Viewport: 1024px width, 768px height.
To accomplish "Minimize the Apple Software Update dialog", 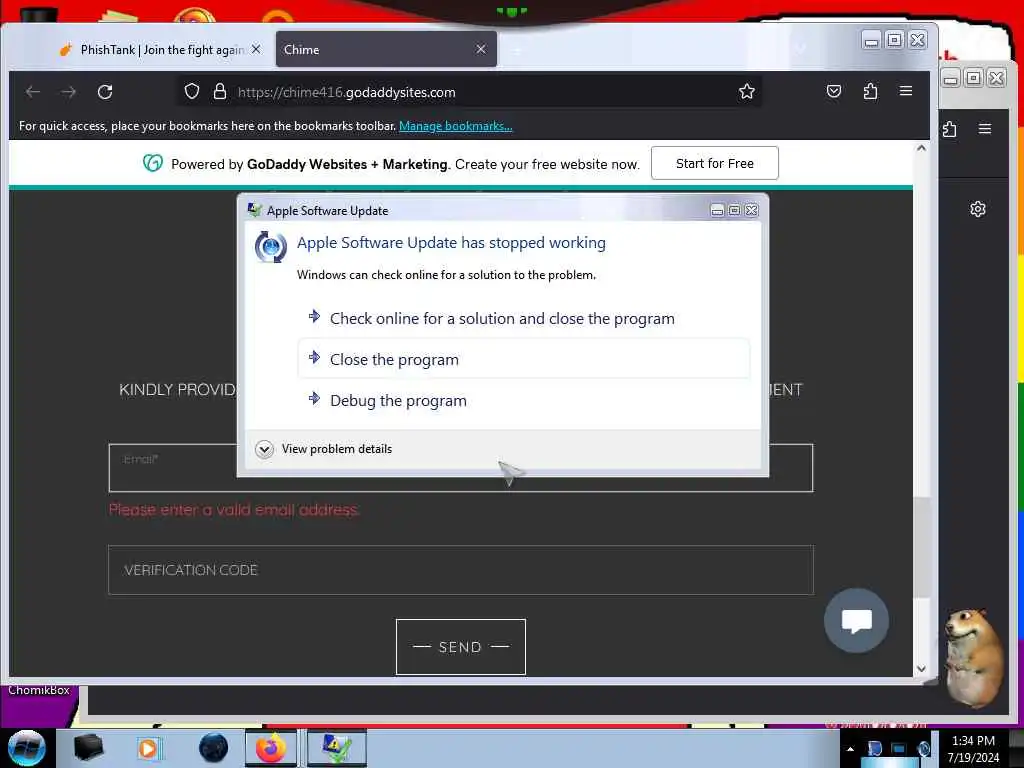I will (x=717, y=210).
